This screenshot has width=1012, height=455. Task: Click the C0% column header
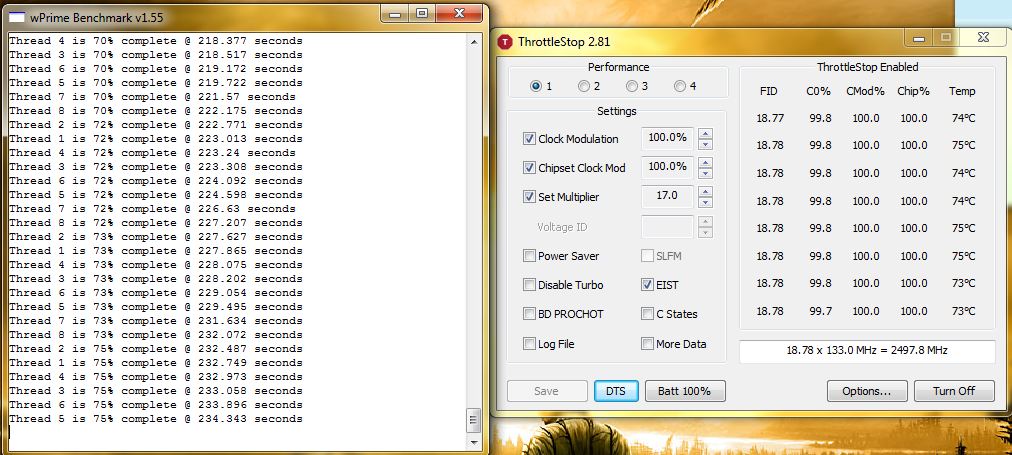[x=818, y=92]
